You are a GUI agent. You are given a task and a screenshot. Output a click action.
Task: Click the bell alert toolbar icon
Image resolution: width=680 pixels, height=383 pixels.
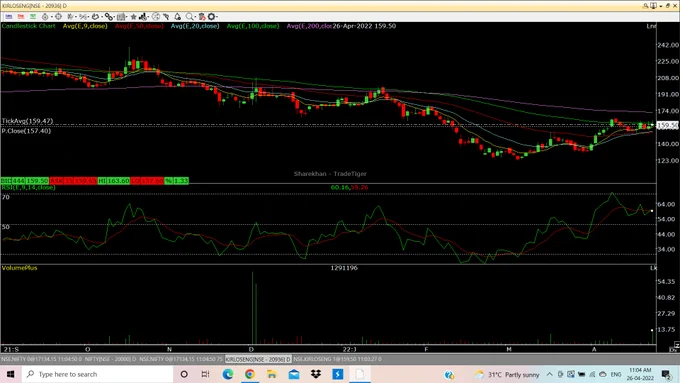coord(178,16)
